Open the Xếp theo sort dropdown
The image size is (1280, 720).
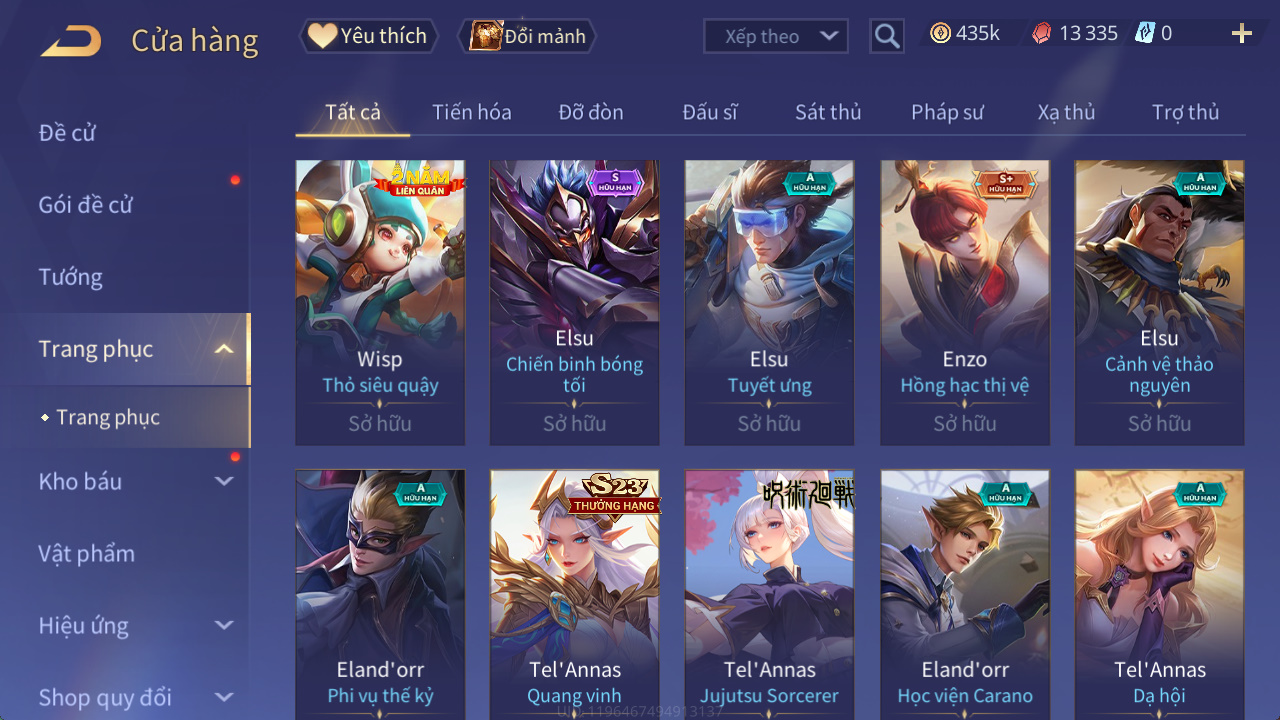[776, 37]
